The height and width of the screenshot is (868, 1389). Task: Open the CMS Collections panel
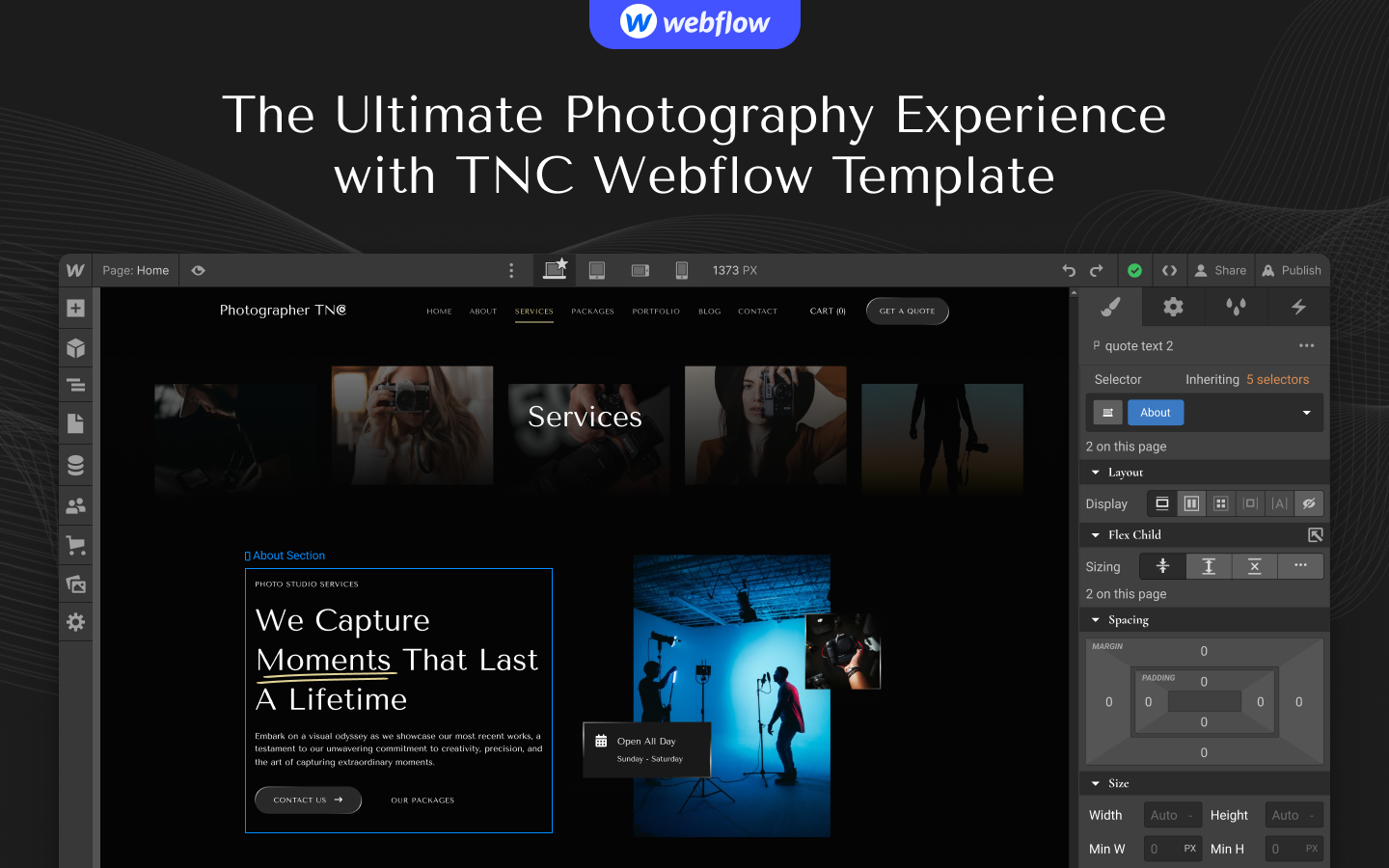click(75, 464)
